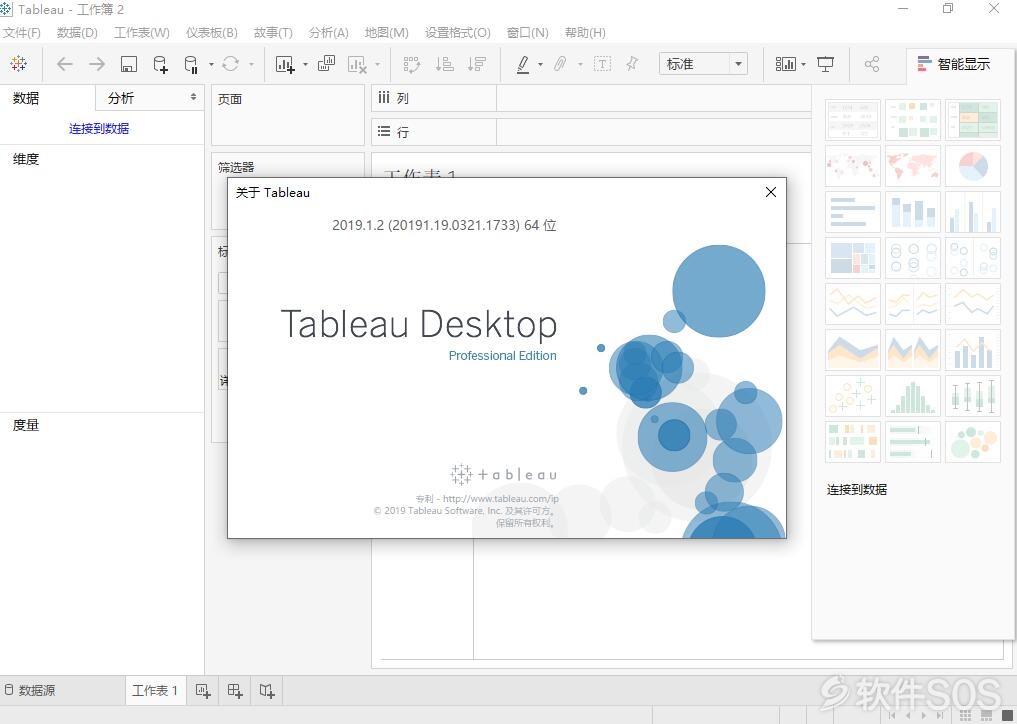The image size is (1017, 724).
Task: Expand the new worksheet dropdown arrow
Action: coord(305,64)
